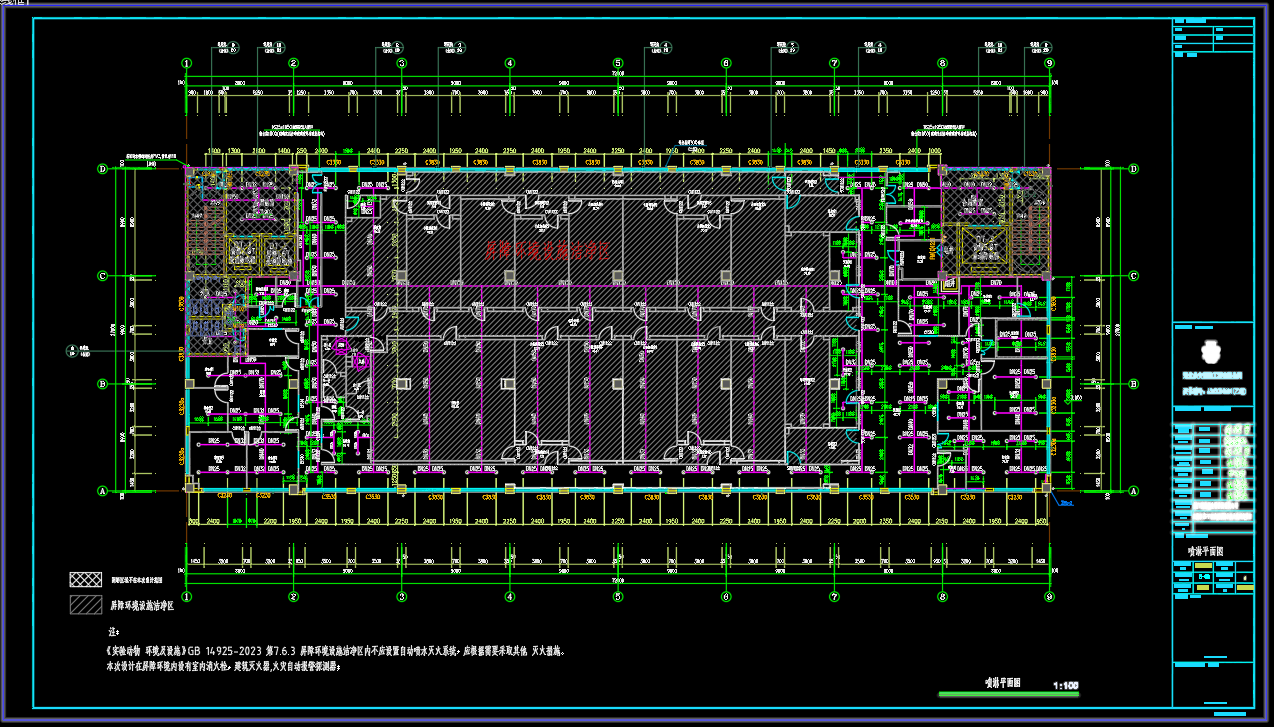Select the diagonal hatch legend swatch

pyautogui.click(x=86, y=605)
